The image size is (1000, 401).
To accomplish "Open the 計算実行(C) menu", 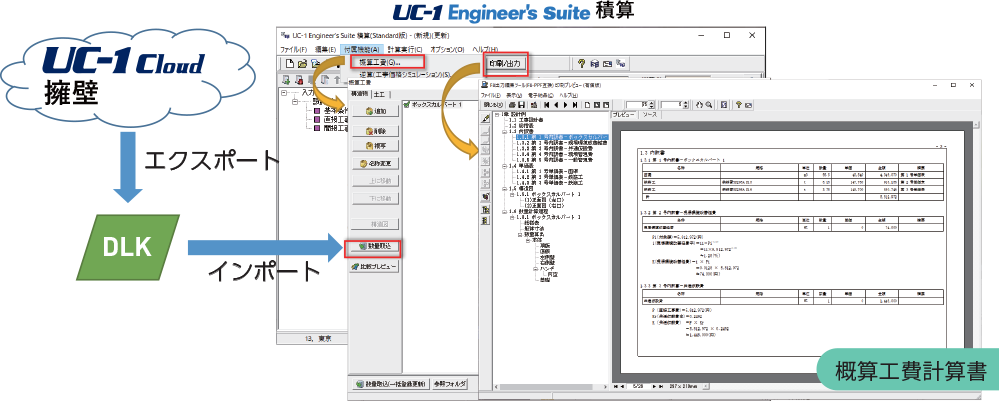I will (x=405, y=49).
